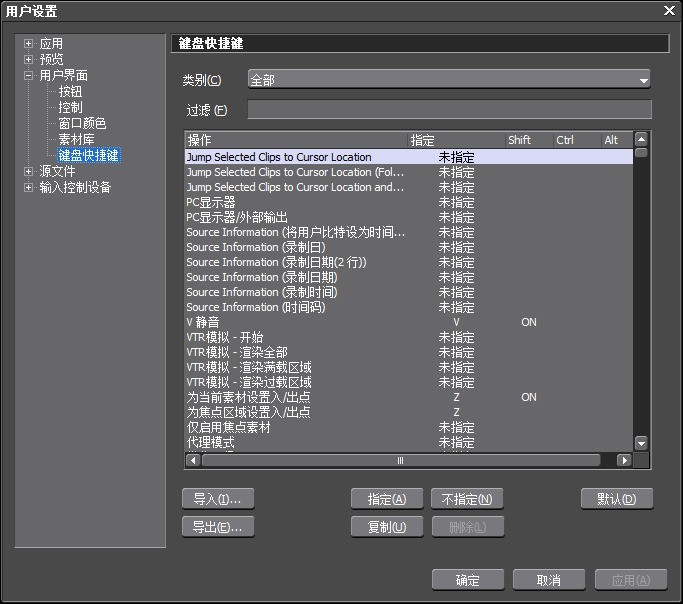This screenshot has height=604, width=683.
Task: Click the 过滤 filter text field
Action: click(x=449, y=110)
